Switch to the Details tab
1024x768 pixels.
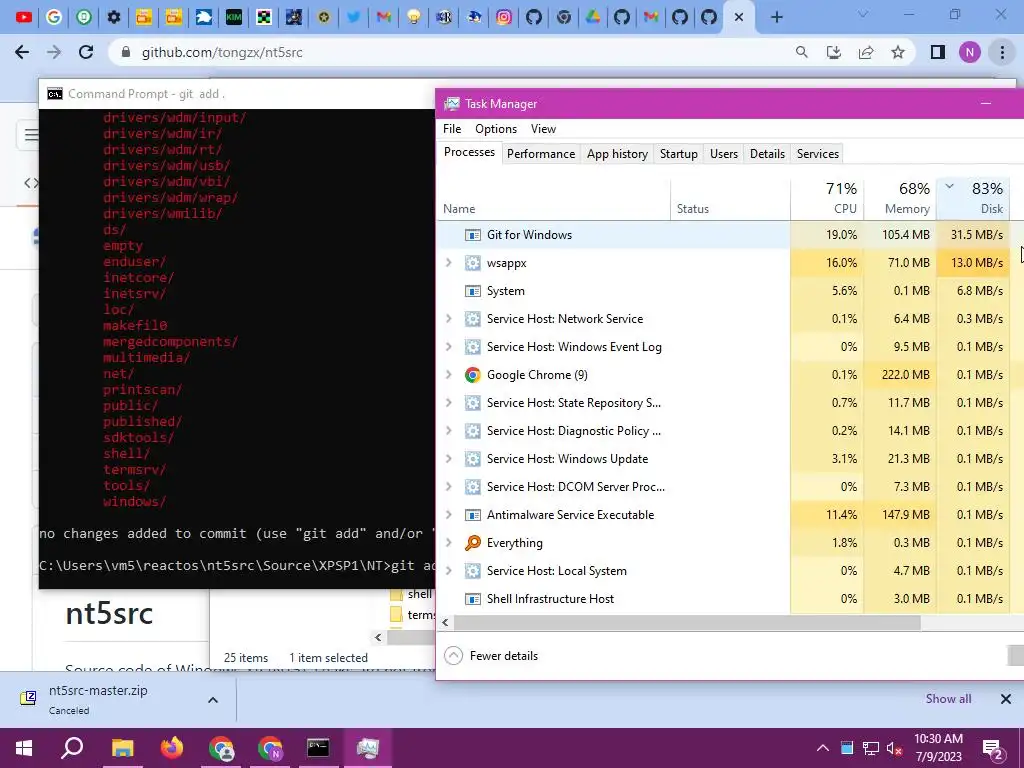pyautogui.click(x=767, y=153)
